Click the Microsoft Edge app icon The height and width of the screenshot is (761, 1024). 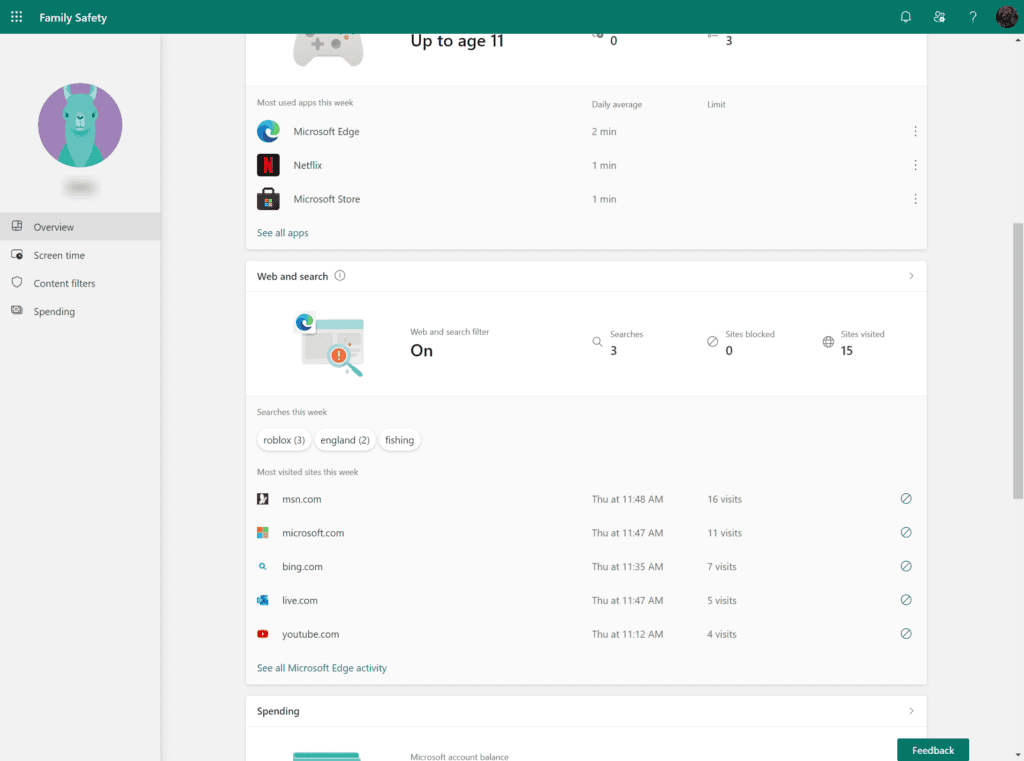[268, 131]
